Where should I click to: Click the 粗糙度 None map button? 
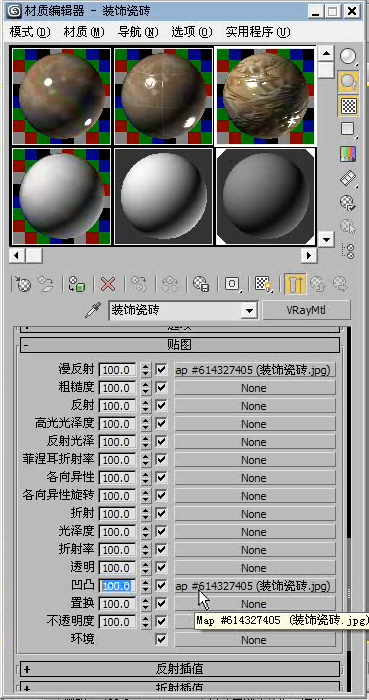pos(254,388)
